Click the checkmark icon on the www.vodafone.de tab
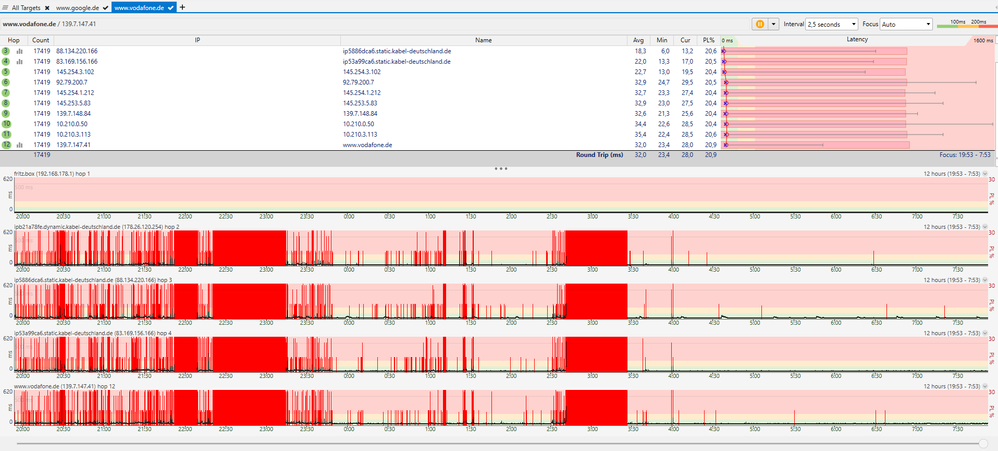998x451 pixels. (x=171, y=6)
